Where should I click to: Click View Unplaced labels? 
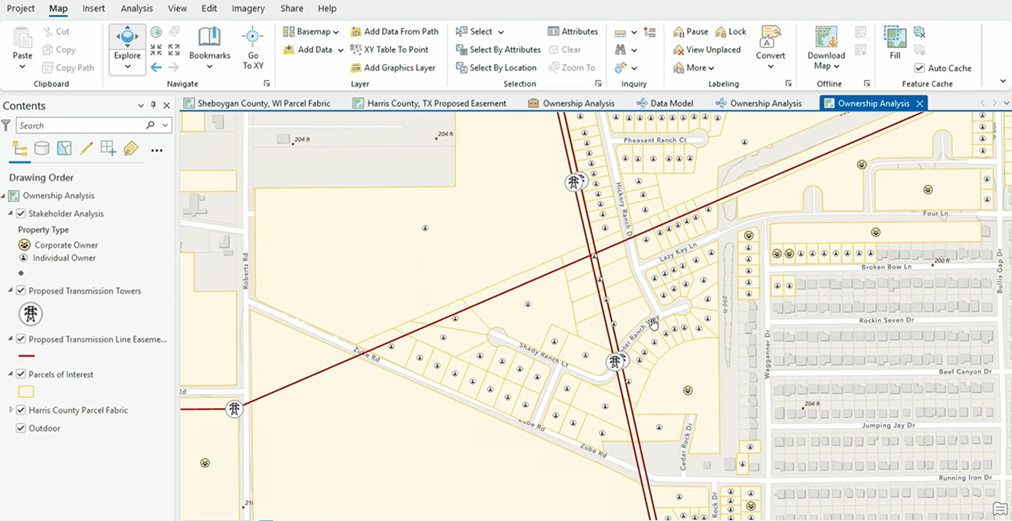pos(706,49)
